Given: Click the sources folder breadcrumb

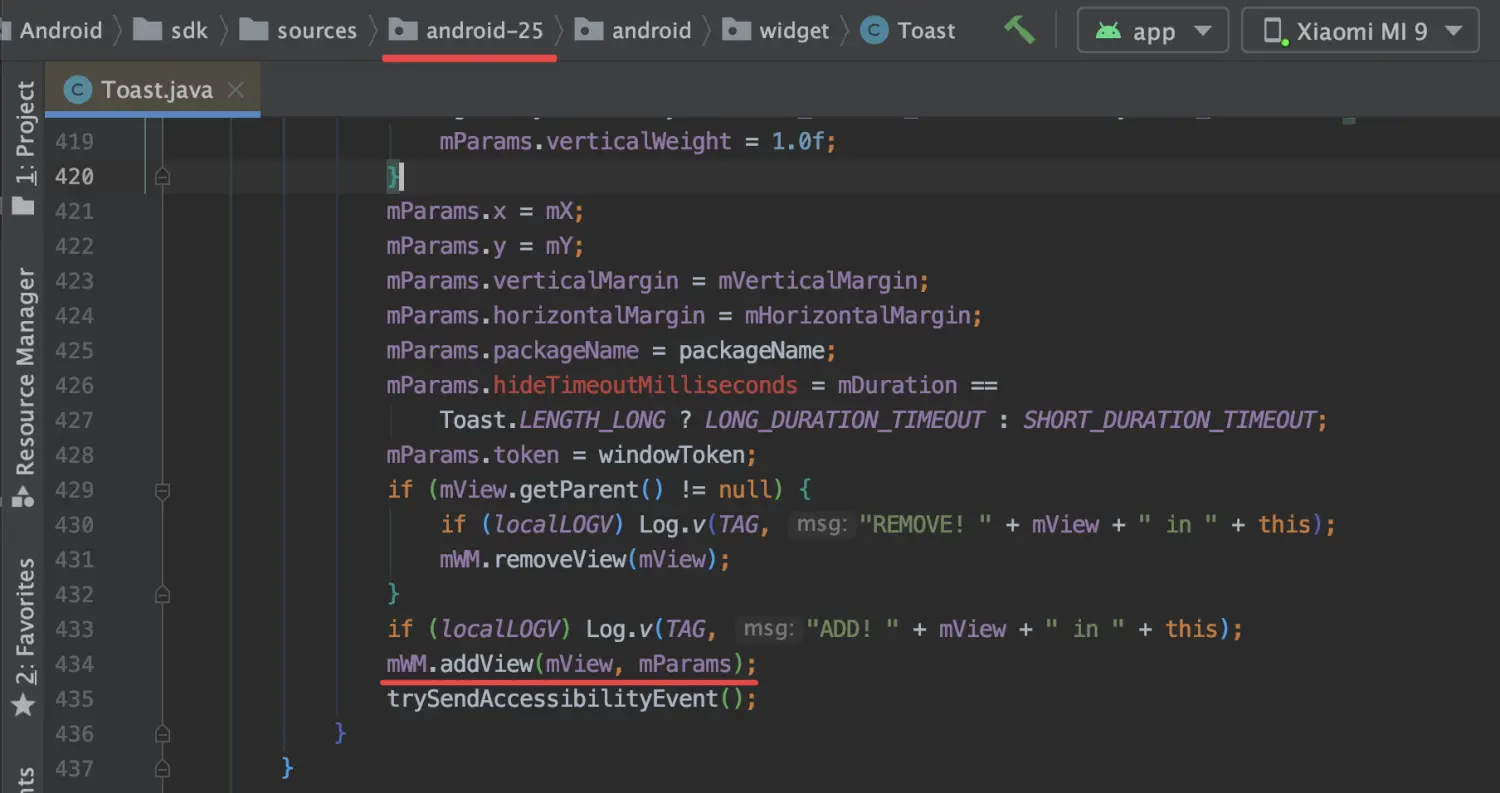Looking at the screenshot, I should (x=298, y=30).
